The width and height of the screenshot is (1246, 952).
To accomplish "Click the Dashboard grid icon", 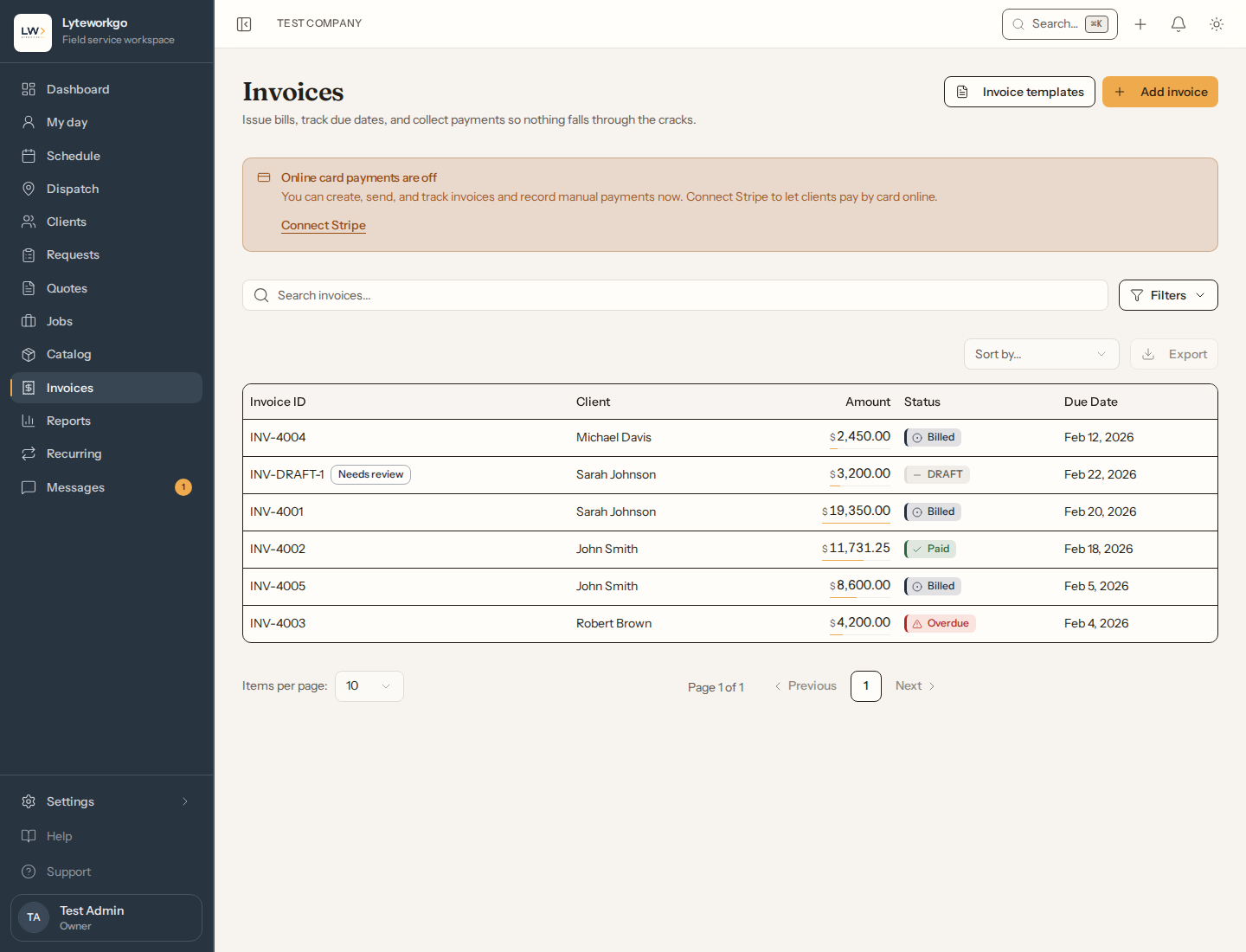I will [x=29, y=89].
